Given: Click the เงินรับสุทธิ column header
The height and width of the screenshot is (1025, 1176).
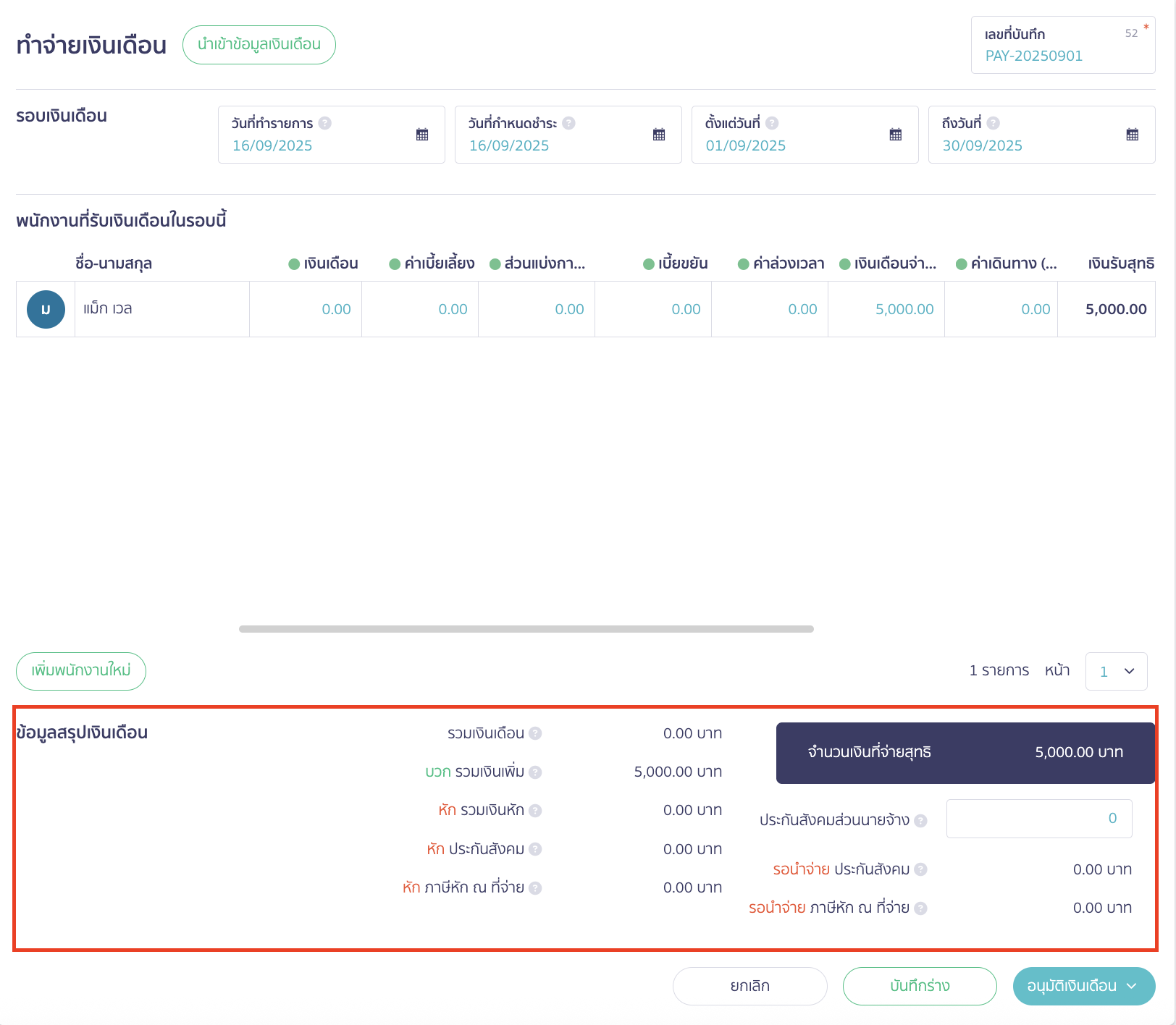Looking at the screenshot, I should click(x=1120, y=263).
